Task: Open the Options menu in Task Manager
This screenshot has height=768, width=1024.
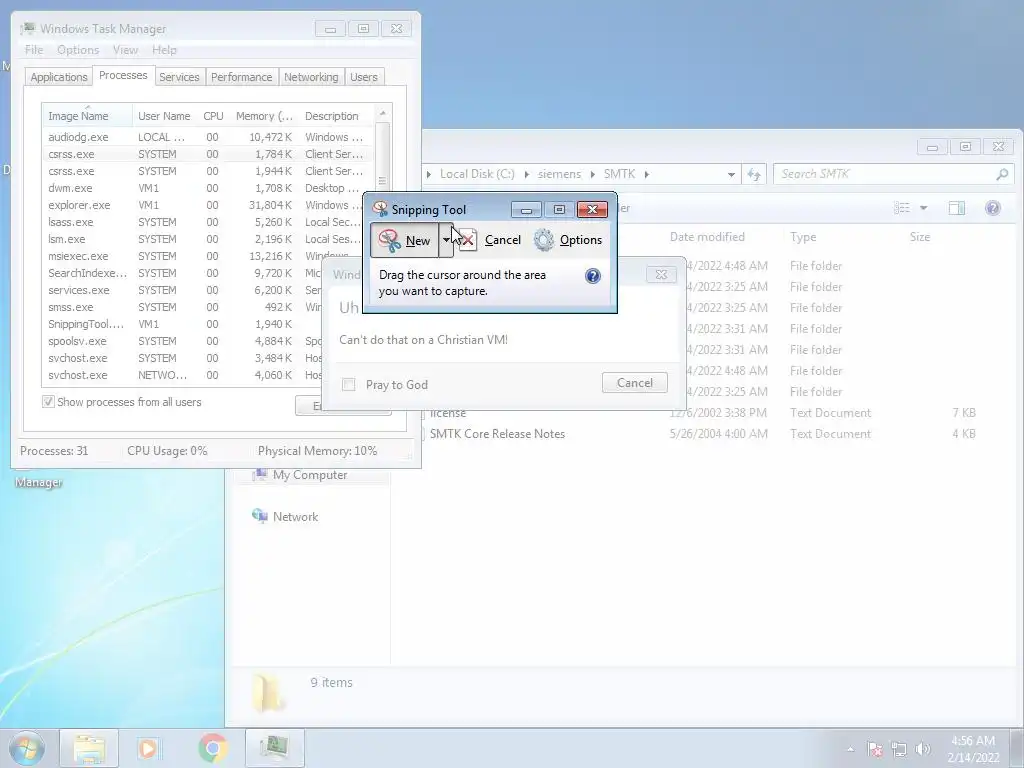Action: coord(78,50)
